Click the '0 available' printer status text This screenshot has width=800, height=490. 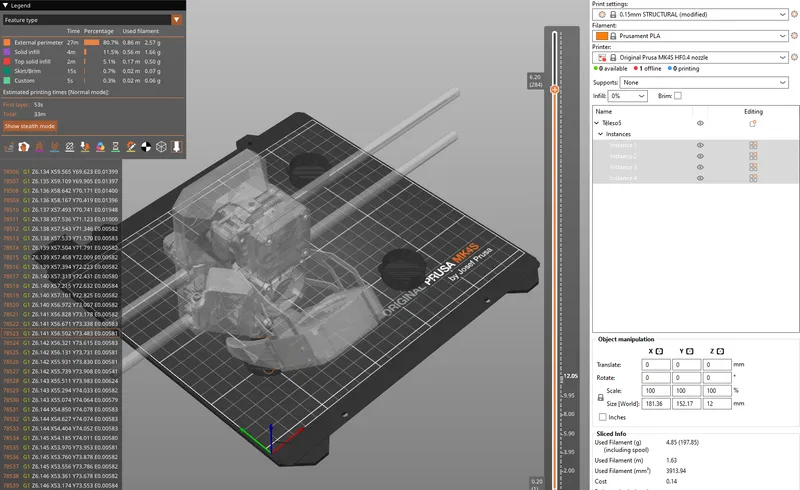coord(613,68)
